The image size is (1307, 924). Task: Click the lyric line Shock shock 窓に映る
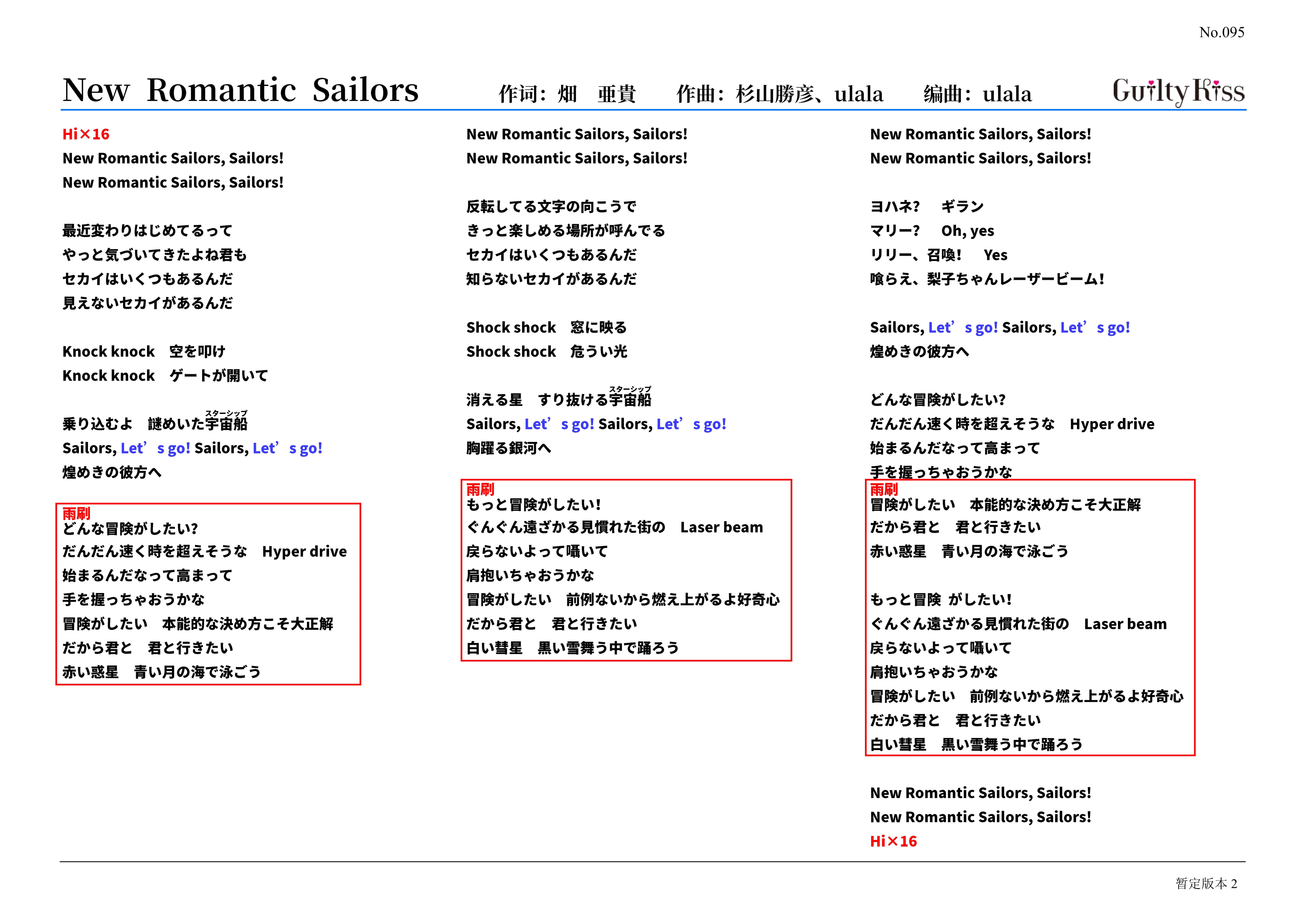point(546,327)
